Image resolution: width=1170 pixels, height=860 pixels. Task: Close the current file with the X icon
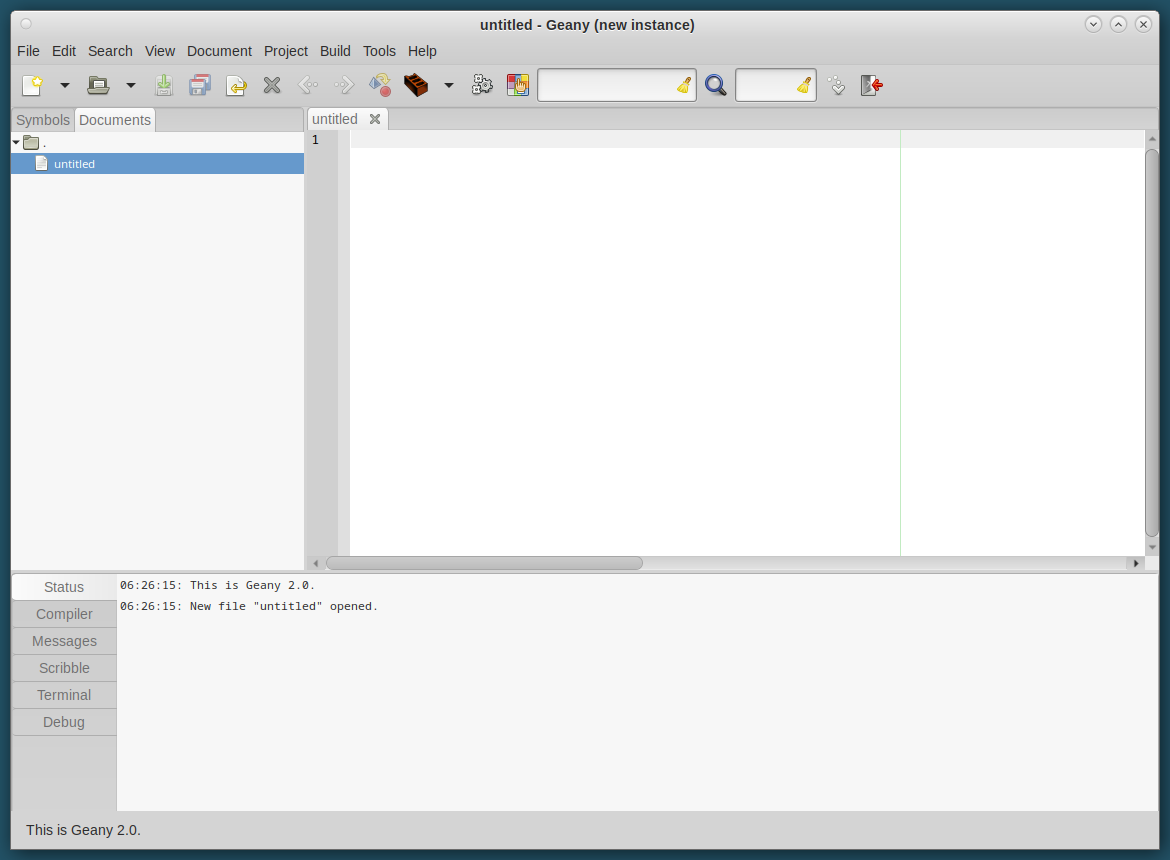pyautogui.click(x=272, y=85)
